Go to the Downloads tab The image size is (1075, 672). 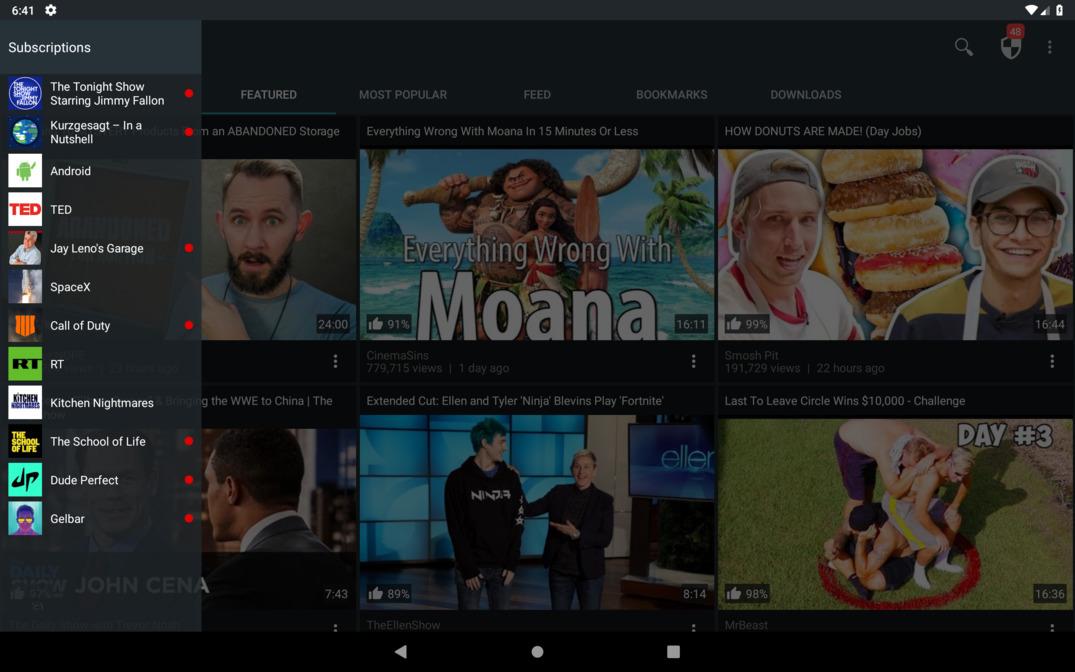pyautogui.click(x=805, y=95)
